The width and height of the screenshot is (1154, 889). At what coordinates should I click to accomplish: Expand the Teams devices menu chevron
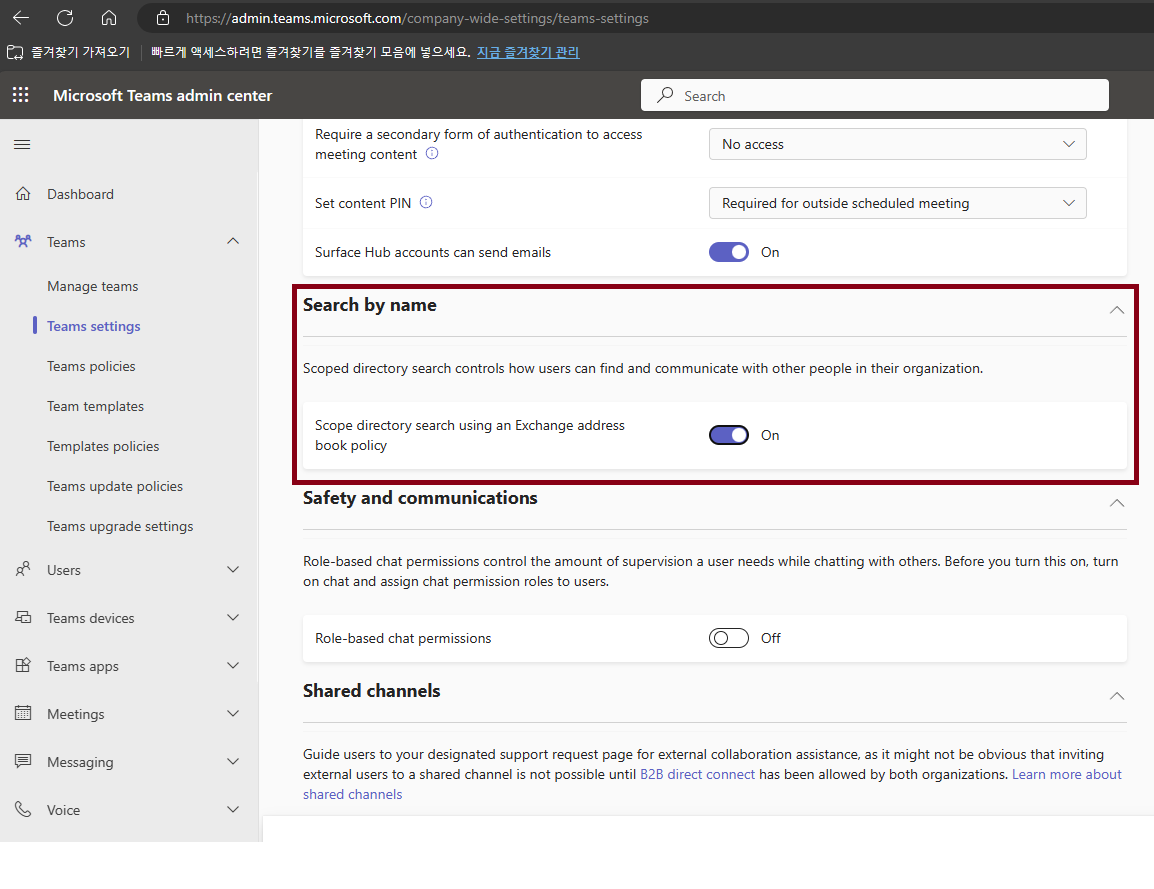233,617
